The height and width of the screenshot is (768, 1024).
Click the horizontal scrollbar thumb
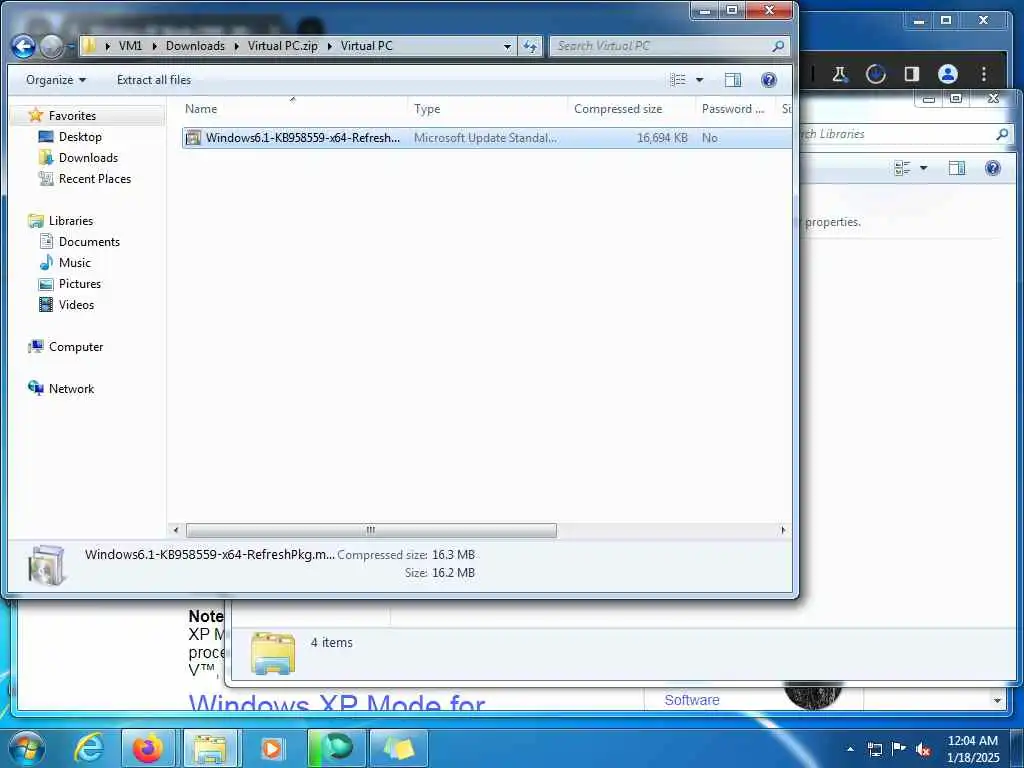(371, 530)
